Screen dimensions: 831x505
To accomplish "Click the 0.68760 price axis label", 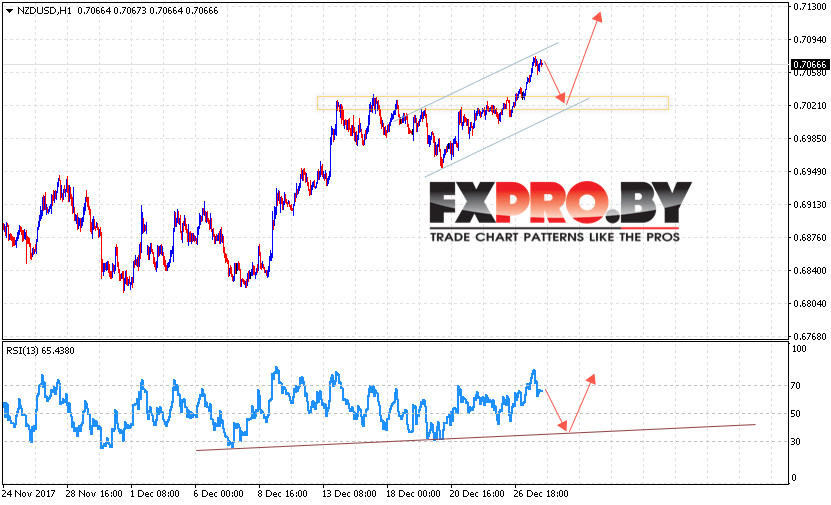I will click(810, 237).
